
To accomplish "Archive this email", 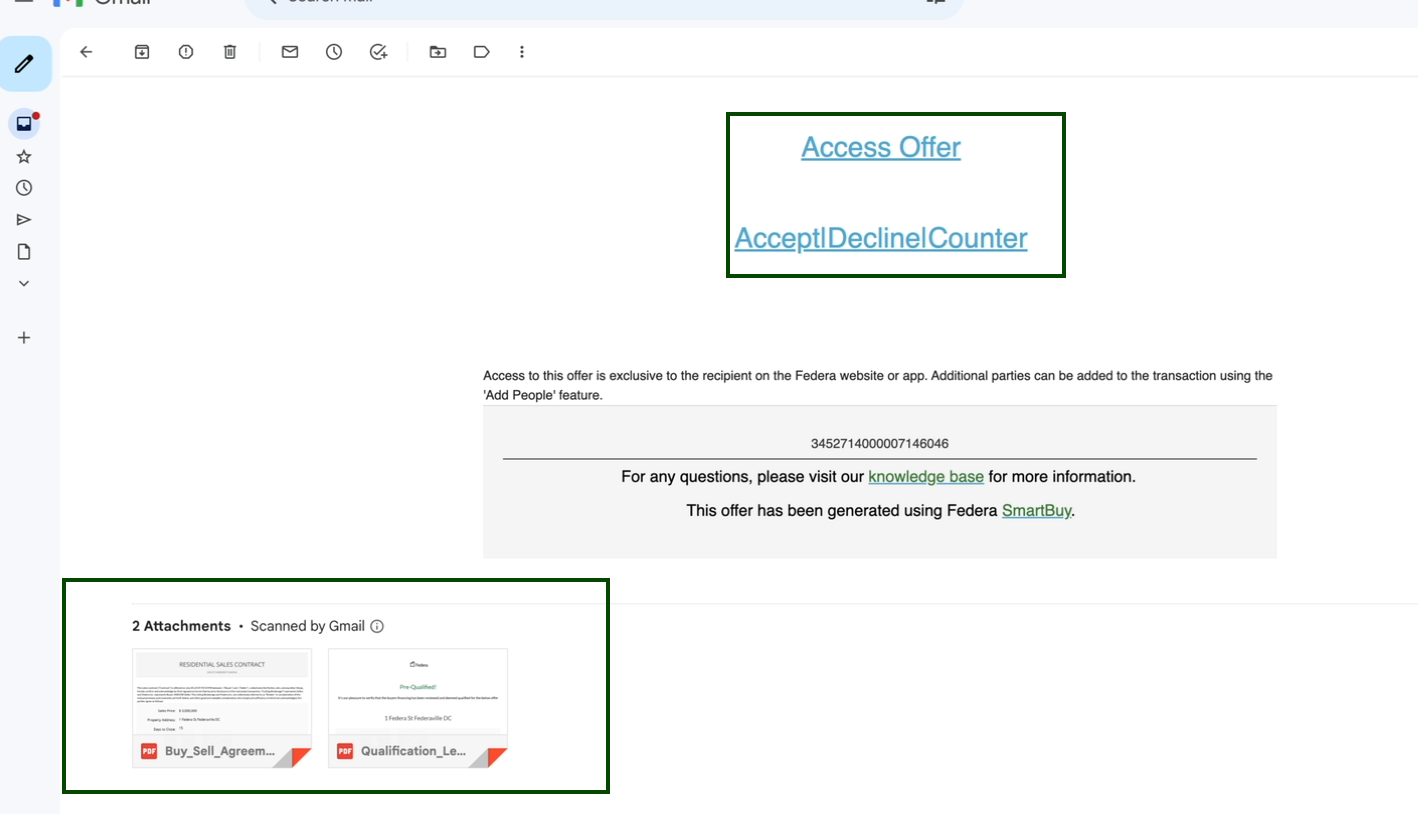I will 142,52.
